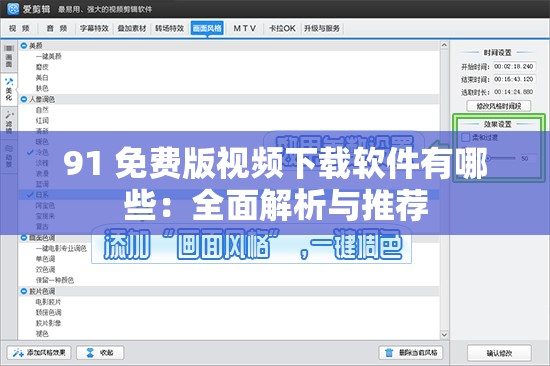
Task: Click the 结束时间 input field
Action: pos(514,79)
